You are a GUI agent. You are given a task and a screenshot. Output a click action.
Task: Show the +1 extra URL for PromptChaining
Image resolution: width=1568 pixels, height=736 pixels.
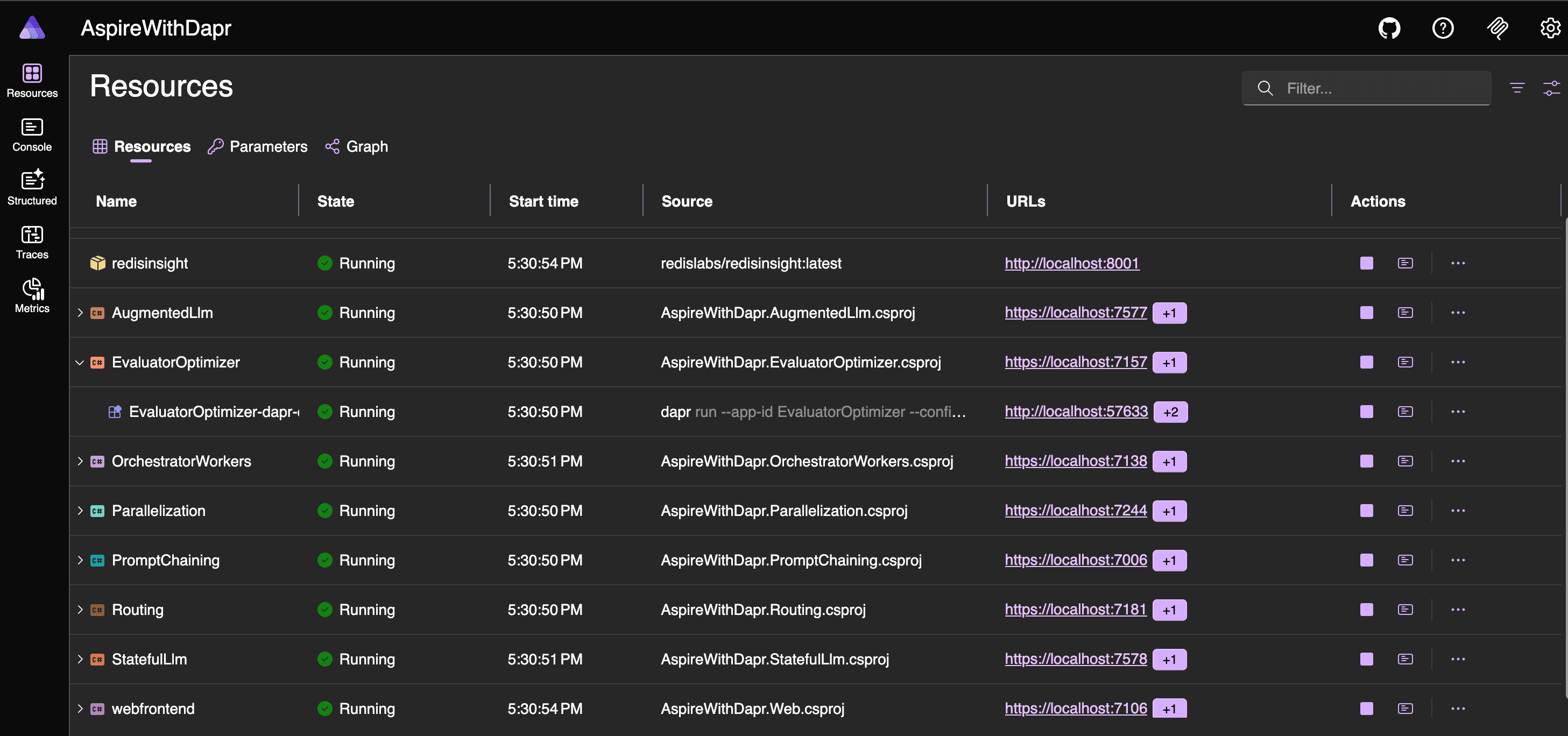pos(1169,561)
